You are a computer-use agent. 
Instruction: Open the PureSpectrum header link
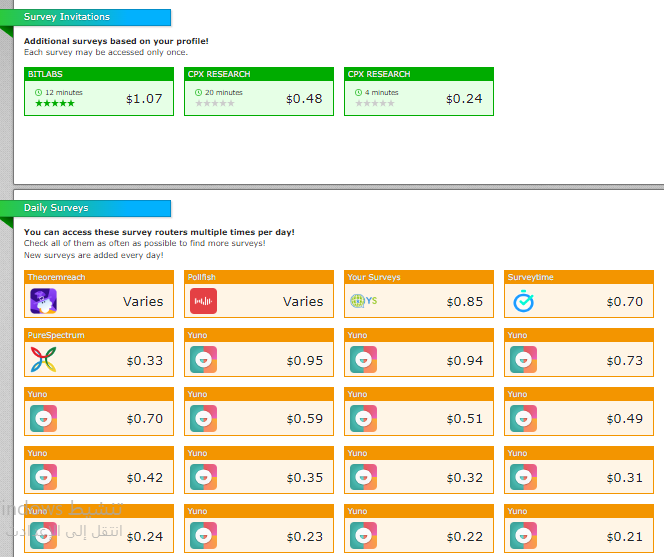[x=56, y=335]
